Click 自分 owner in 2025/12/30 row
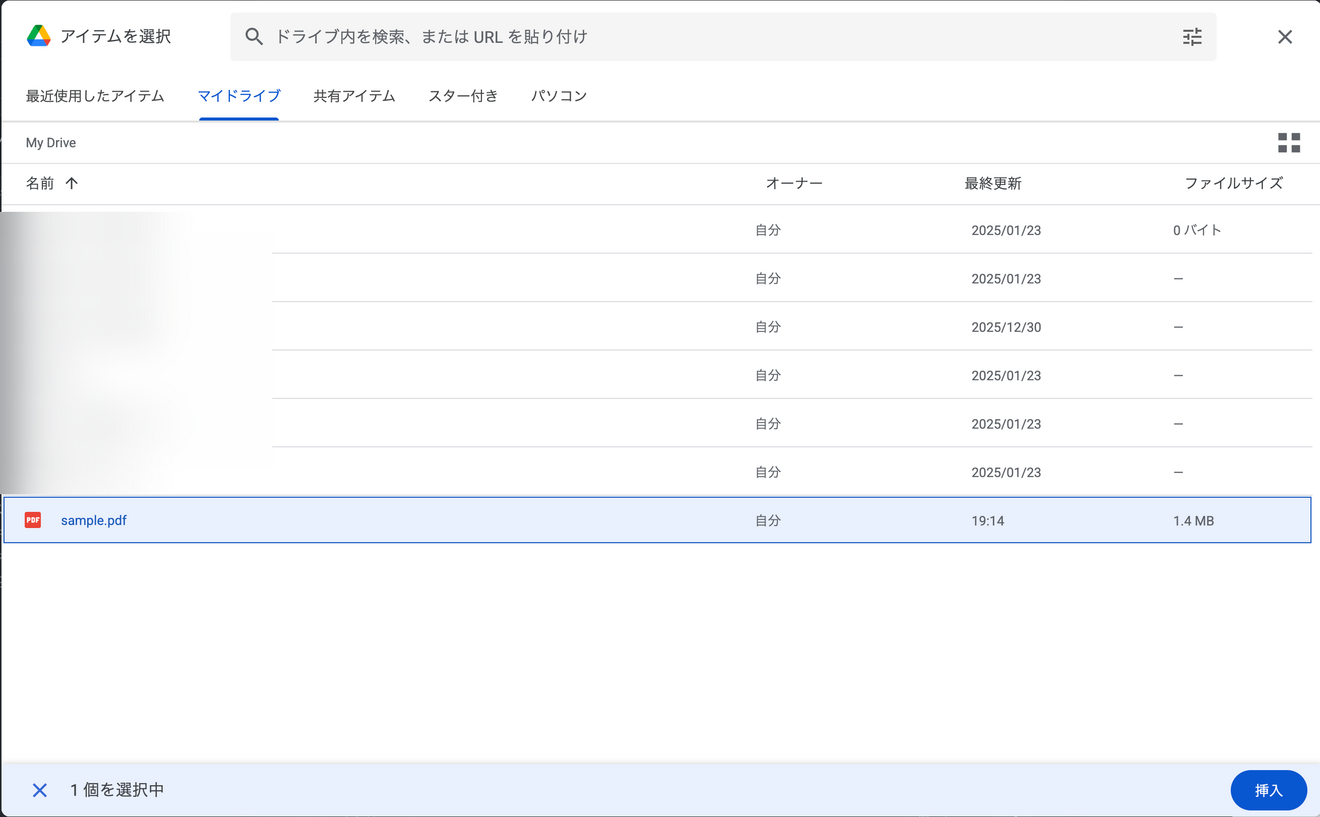Viewport: 1320px width, 817px height. [x=768, y=327]
